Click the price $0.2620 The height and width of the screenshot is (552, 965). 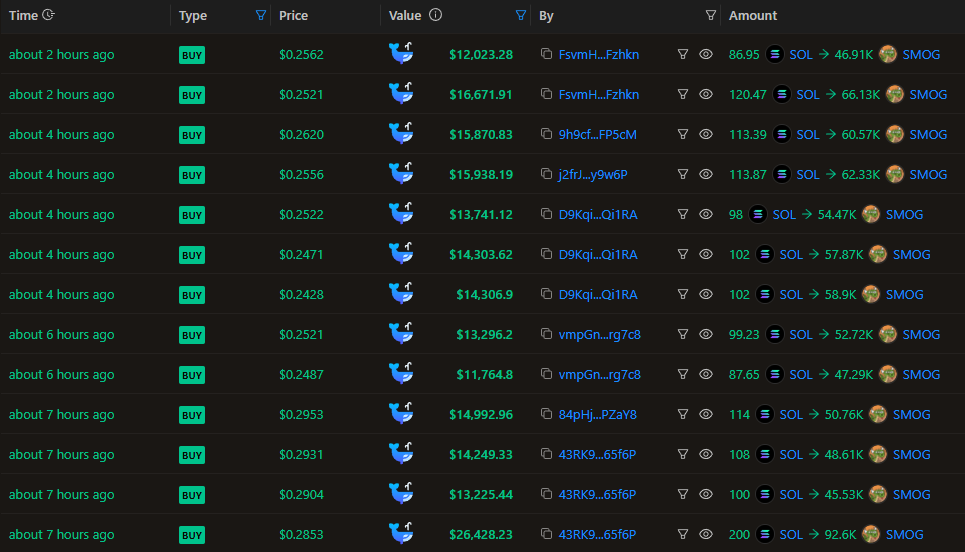tap(301, 135)
